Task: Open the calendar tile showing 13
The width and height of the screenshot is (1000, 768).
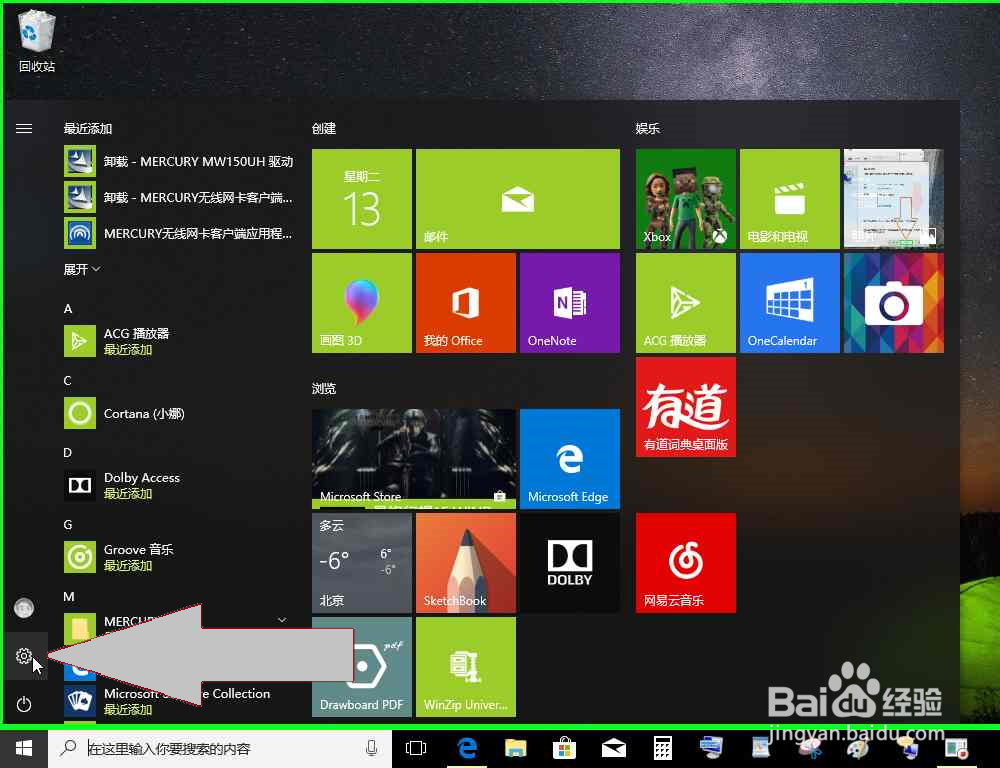Action: click(362, 199)
